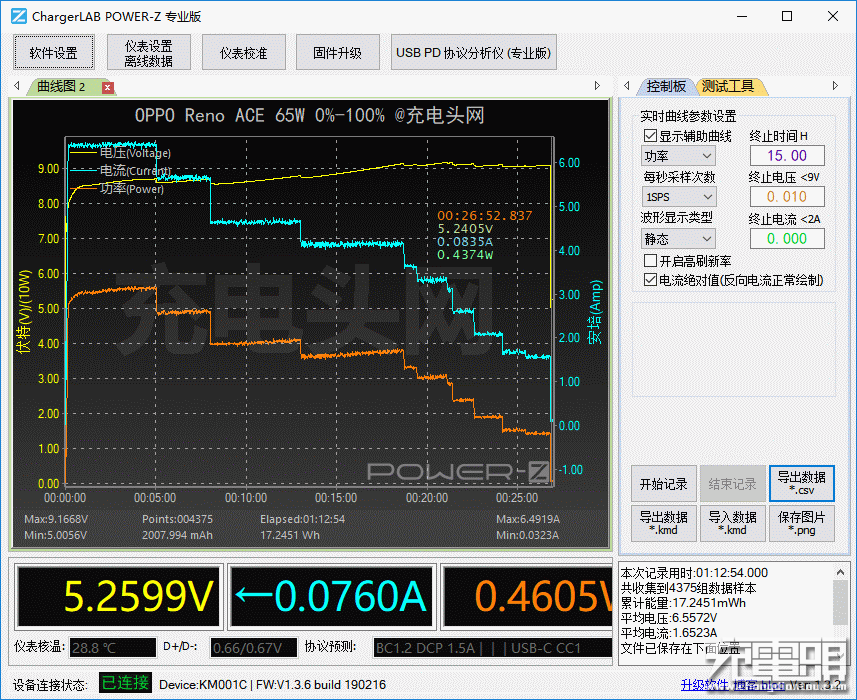Switch to the 控制板 tab
Viewport: 857px width, 700px height.
point(666,86)
